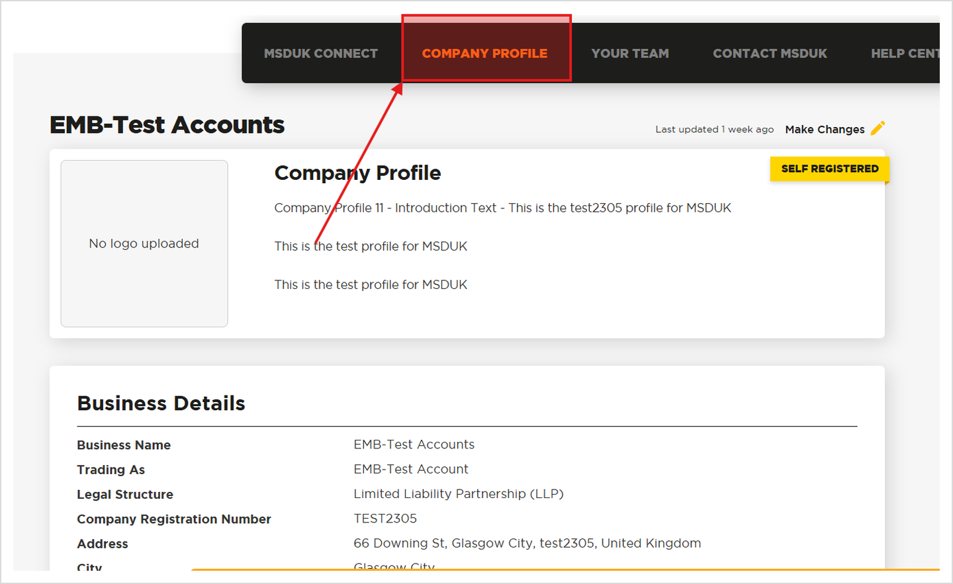Select the Trading As label
Image resolution: width=953 pixels, height=584 pixels.
[x=111, y=470]
